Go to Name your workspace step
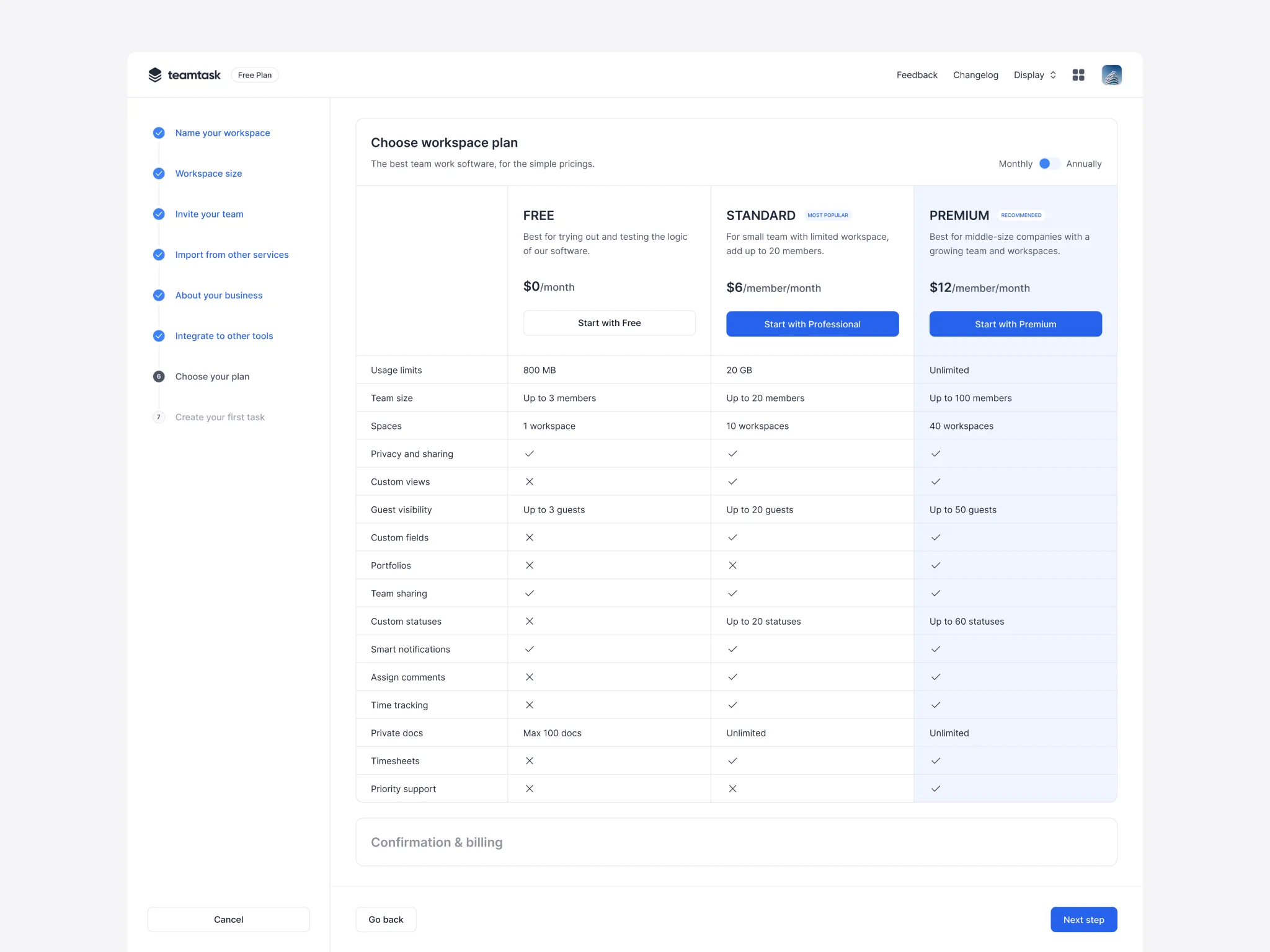This screenshot has height=952, width=1270. (223, 133)
